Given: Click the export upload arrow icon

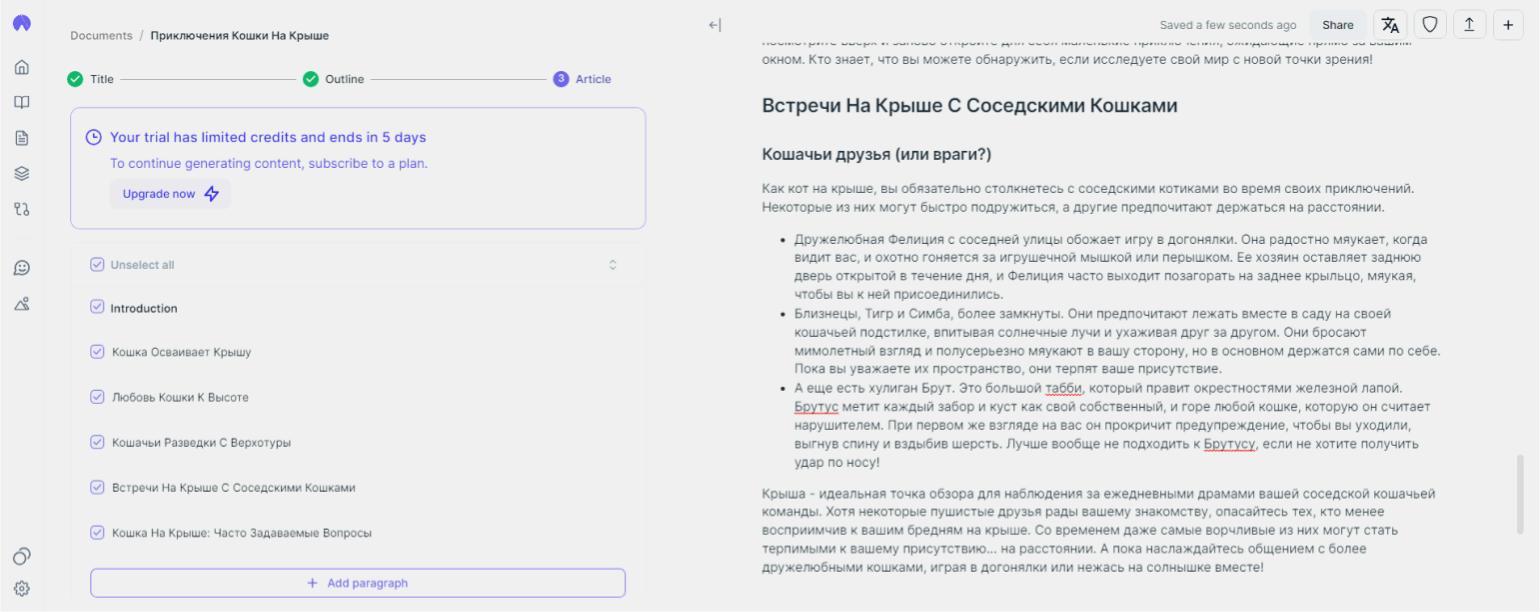Looking at the screenshot, I should click(x=1469, y=25).
